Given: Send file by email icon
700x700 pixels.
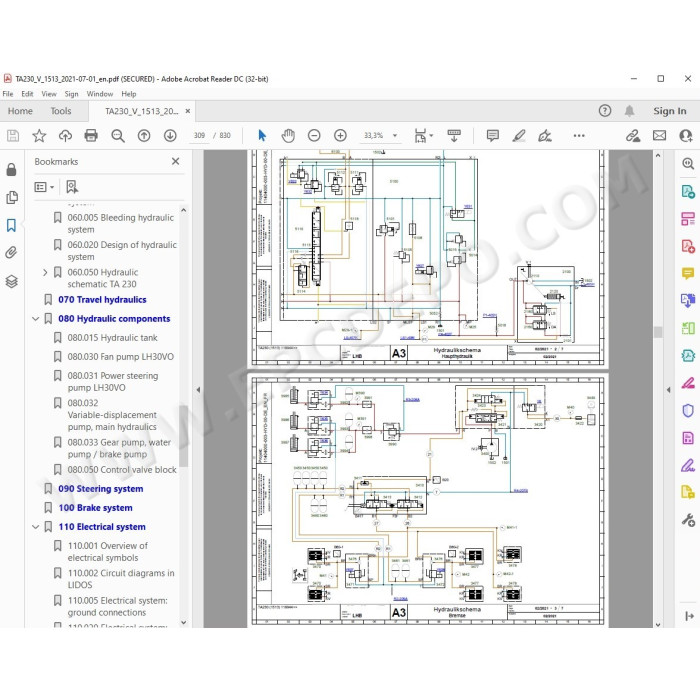Looking at the screenshot, I should (659, 136).
